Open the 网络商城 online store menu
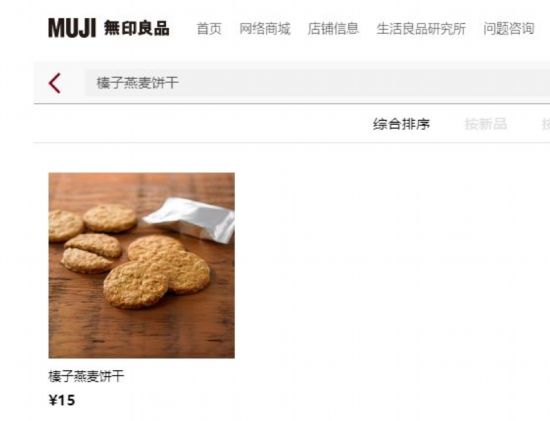The height and width of the screenshot is (421, 550). click(265, 28)
